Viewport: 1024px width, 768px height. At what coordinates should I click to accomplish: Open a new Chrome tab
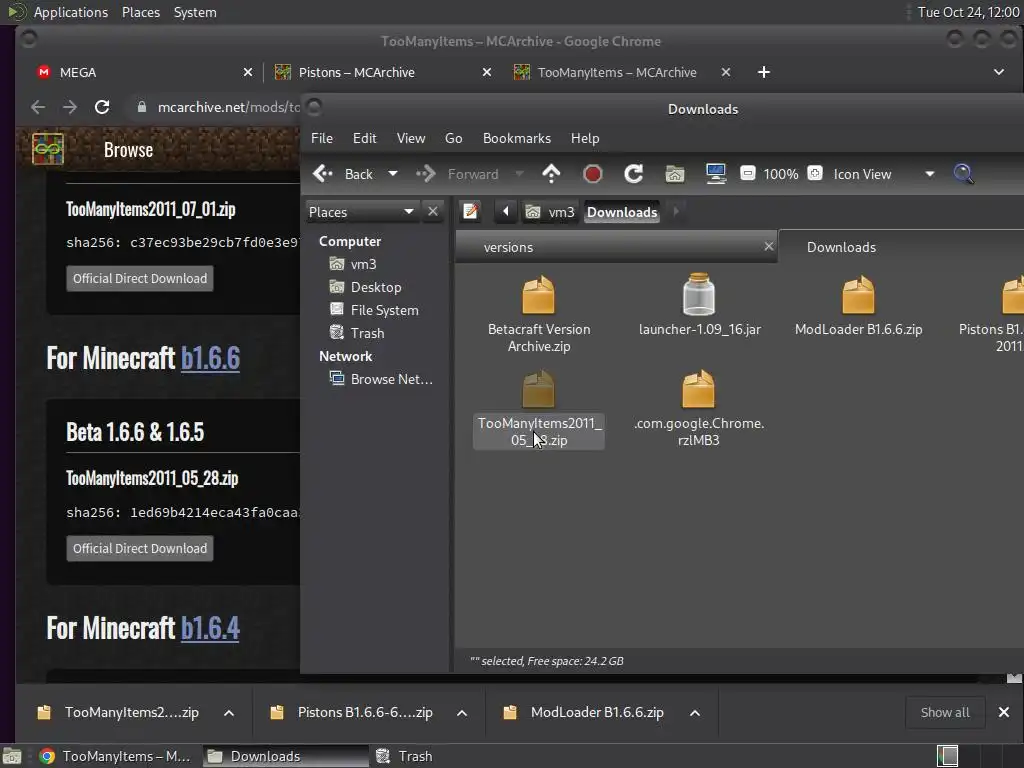coord(763,72)
